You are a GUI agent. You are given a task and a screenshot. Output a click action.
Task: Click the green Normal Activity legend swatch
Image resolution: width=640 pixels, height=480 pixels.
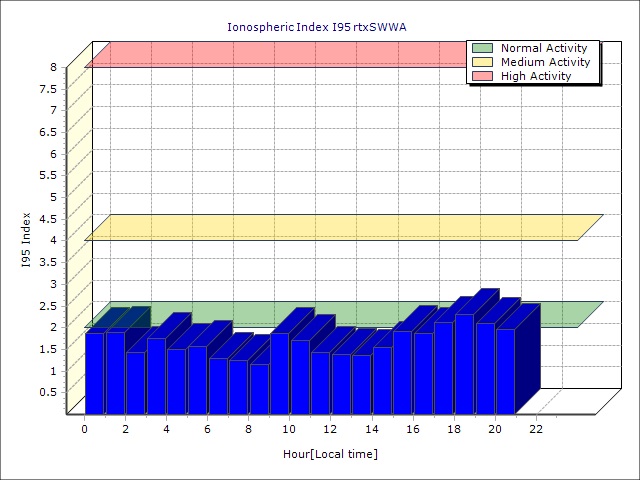(482, 48)
